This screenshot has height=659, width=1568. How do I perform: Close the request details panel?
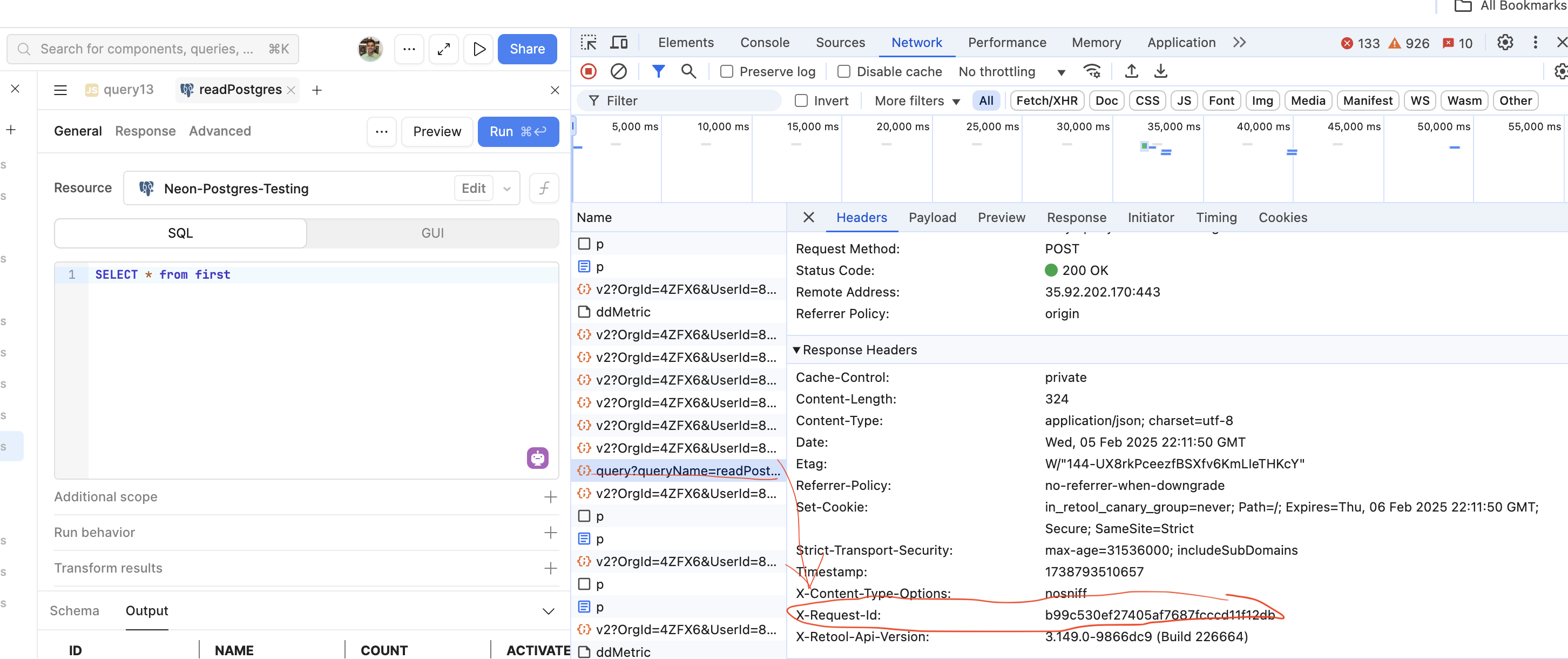808,218
